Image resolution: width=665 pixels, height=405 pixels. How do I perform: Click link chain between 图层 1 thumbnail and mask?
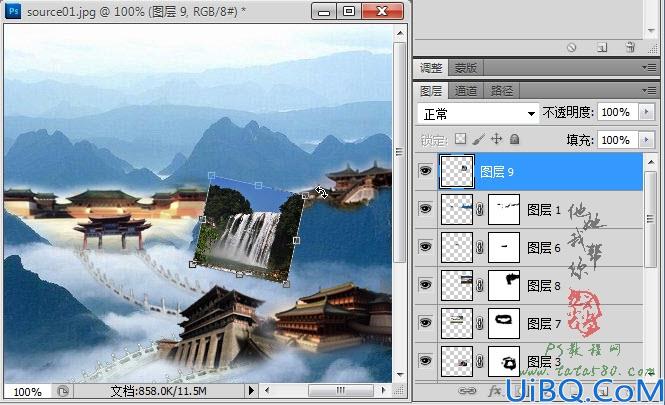[x=480, y=209]
